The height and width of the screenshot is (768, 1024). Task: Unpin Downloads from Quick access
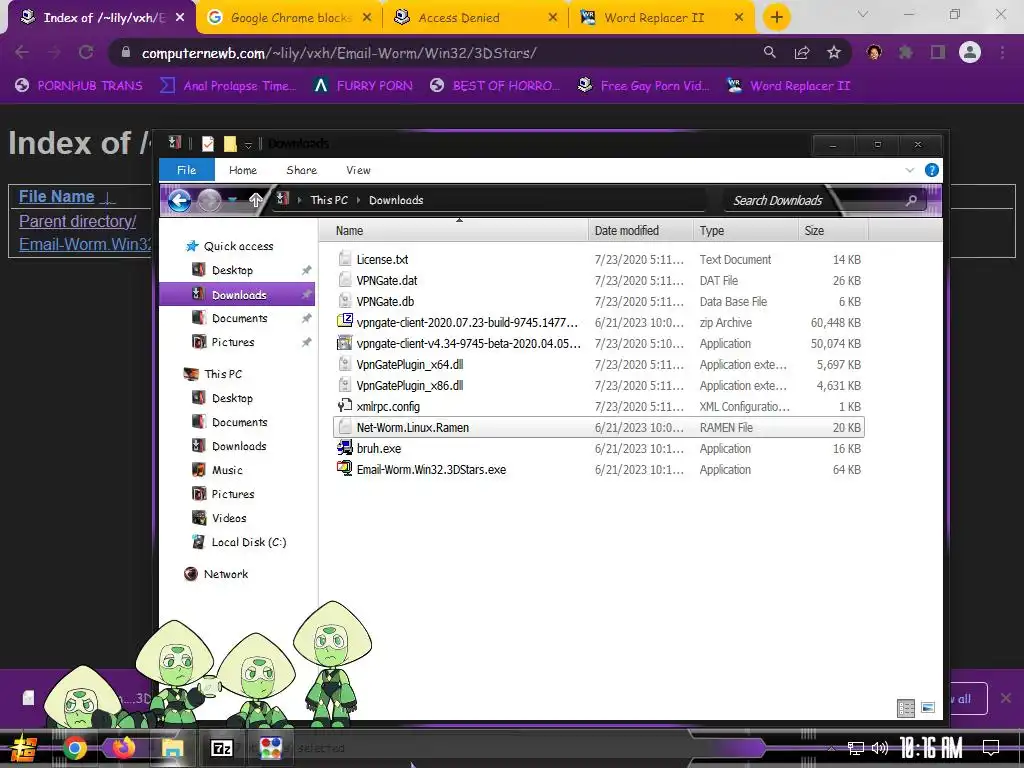coord(306,295)
